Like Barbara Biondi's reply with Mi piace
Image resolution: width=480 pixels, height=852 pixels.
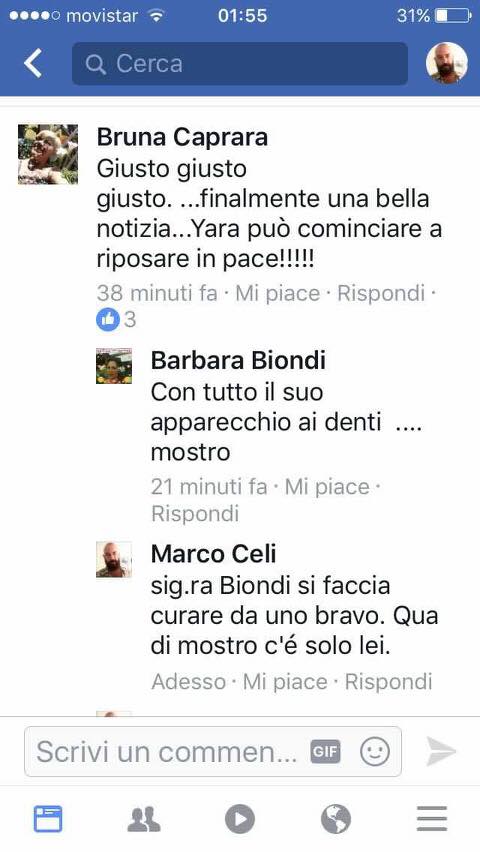coord(327,487)
